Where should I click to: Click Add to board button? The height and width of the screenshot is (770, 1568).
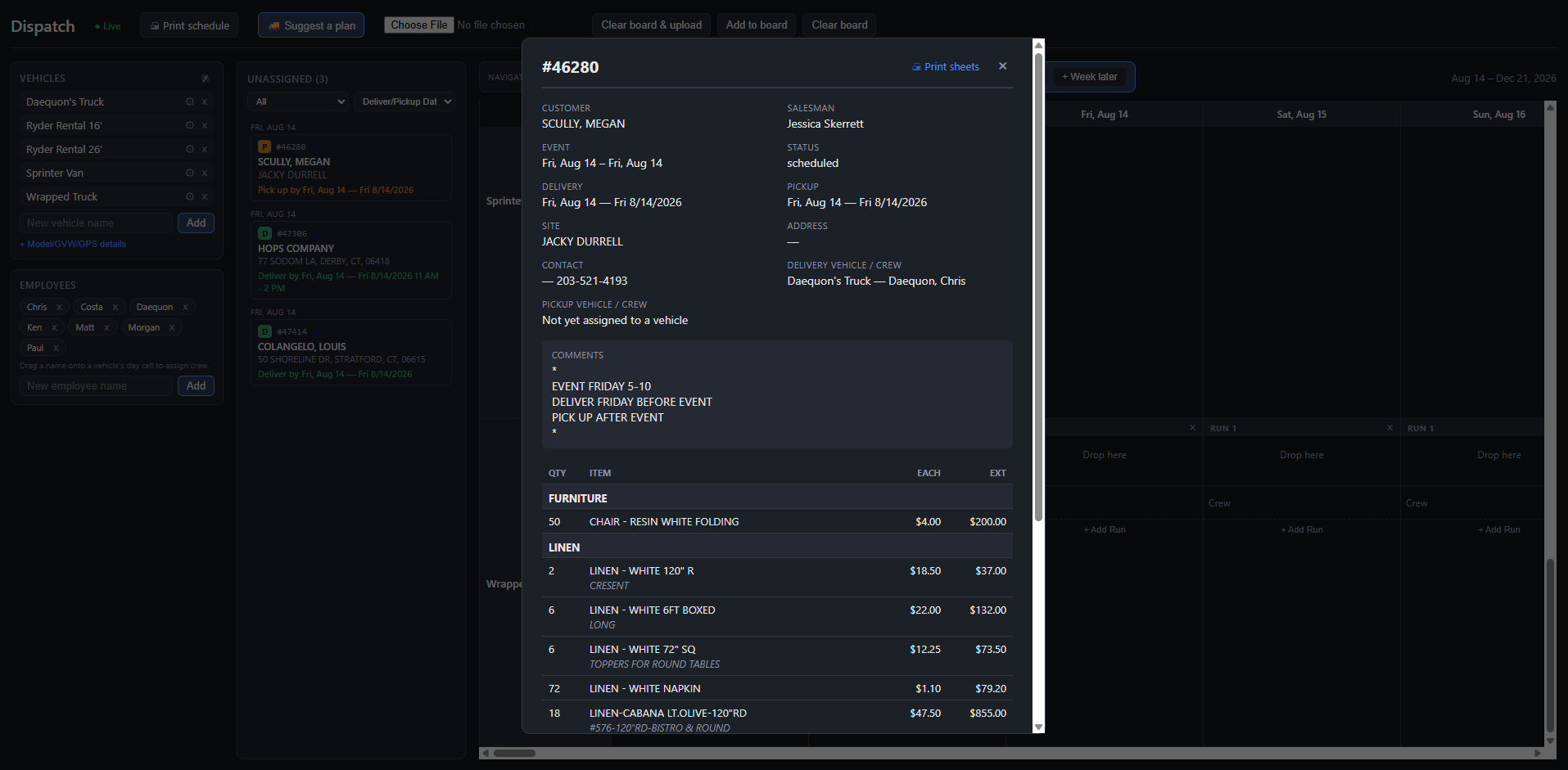[x=757, y=25]
